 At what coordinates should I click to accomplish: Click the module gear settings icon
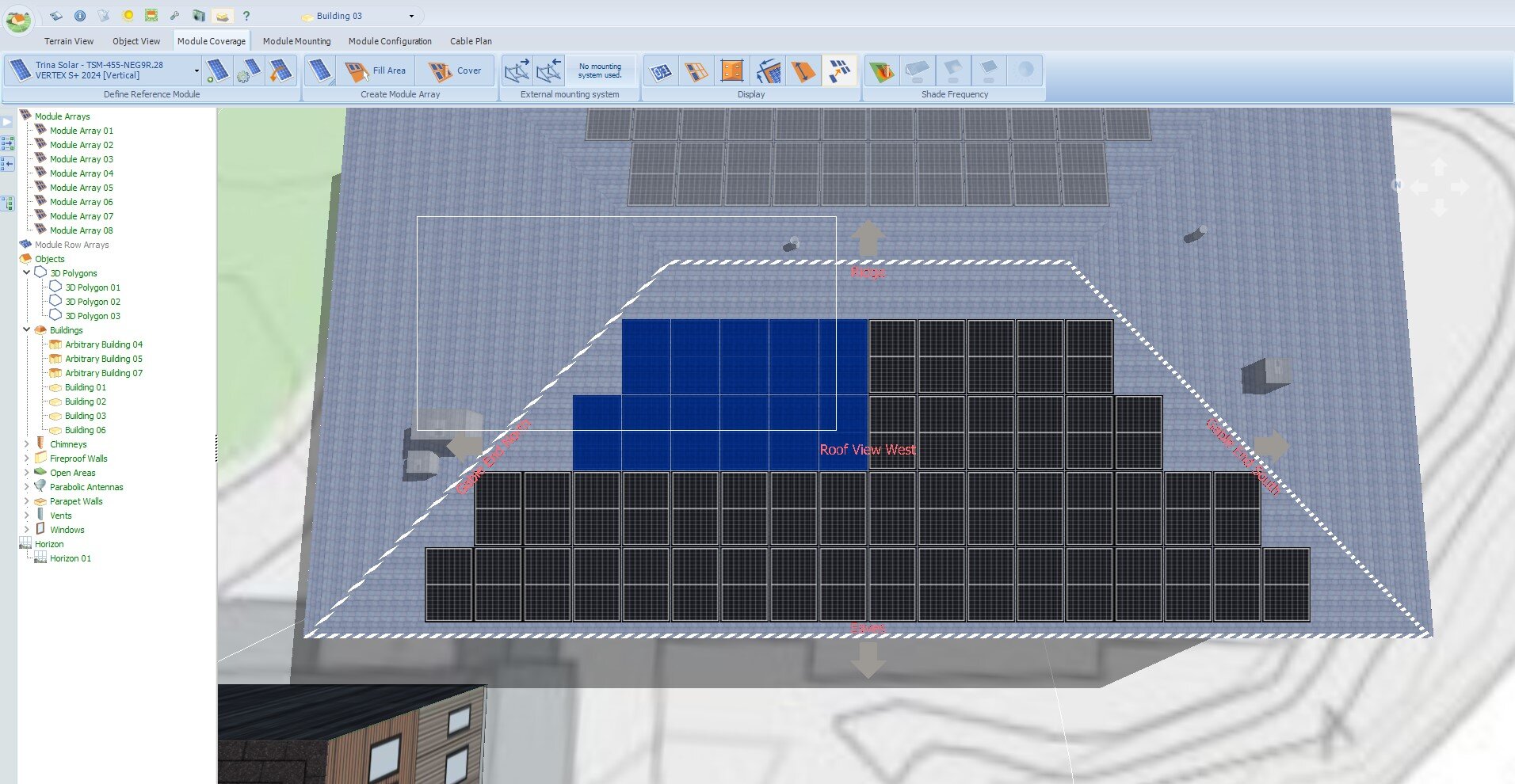pyautogui.click(x=248, y=71)
